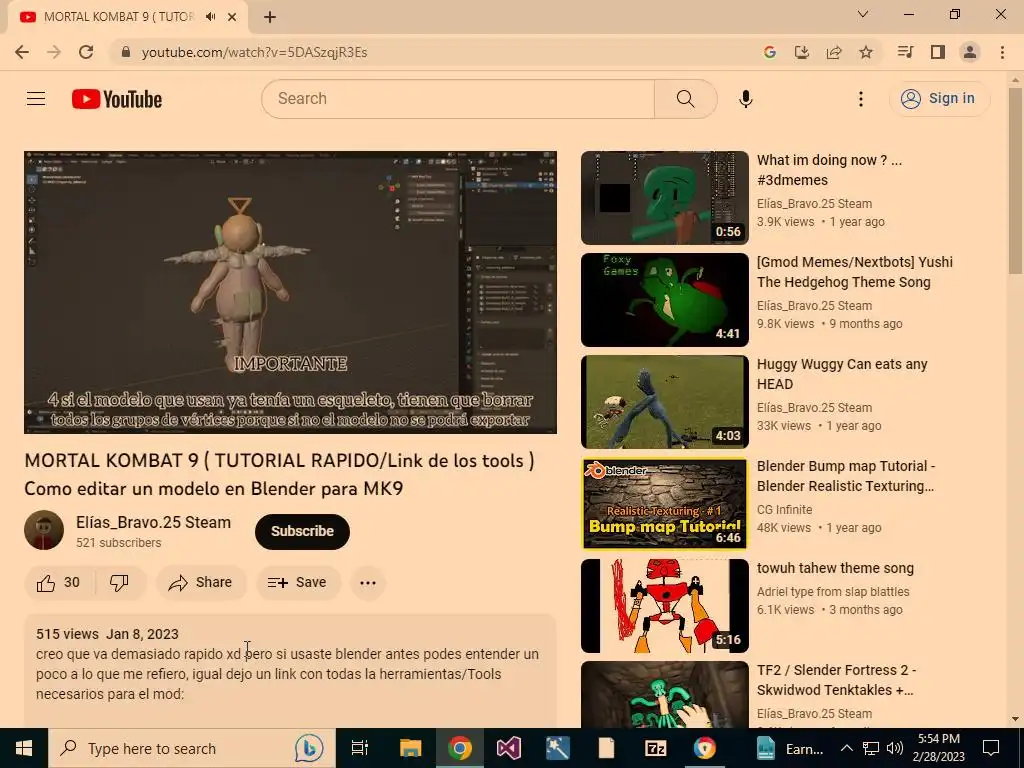
Task: Open Blender Bump map Tutorial thumbnail
Action: 665,504
